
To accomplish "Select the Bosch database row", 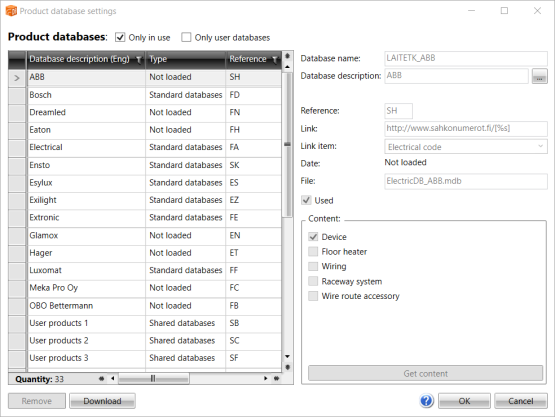I will pos(145,95).
